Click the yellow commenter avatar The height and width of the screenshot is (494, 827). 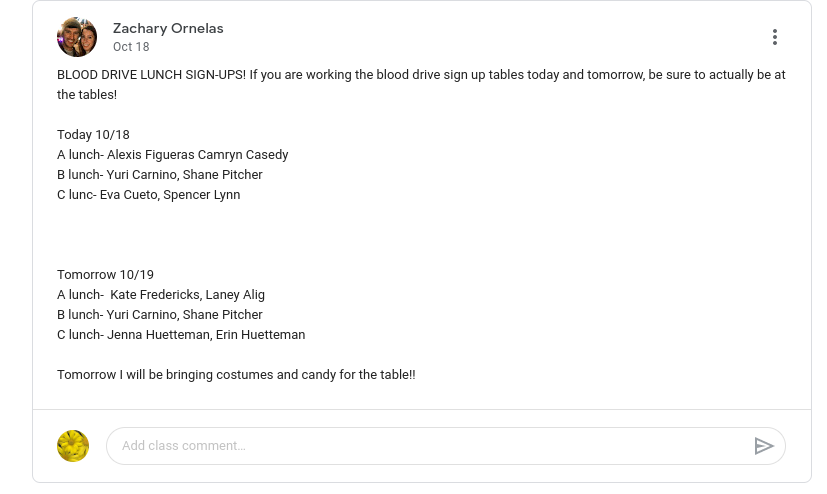click(x=73, y=446)
